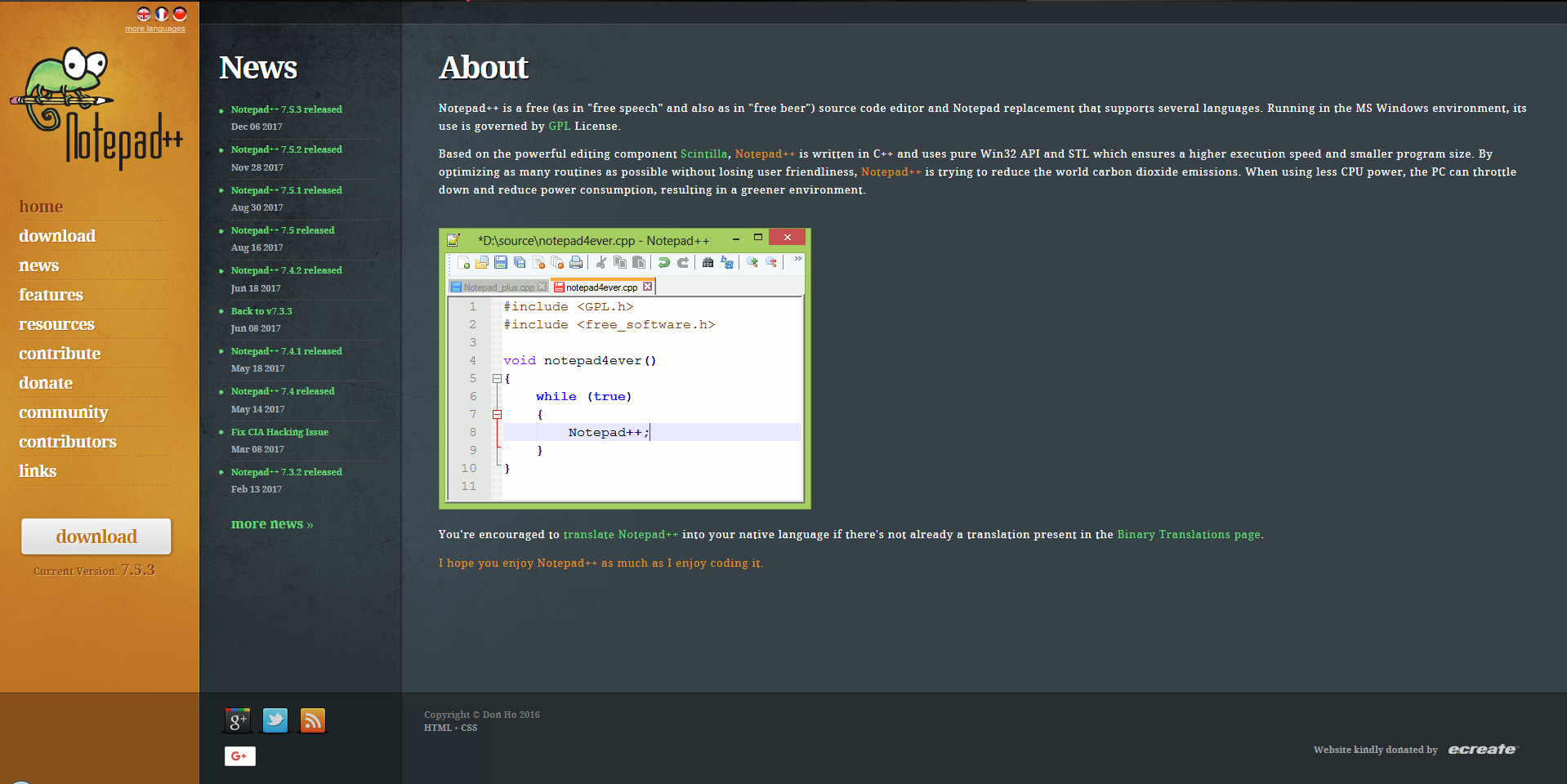Switch to the Notepad_plus.cpp tab
1567x784 pixels.
pos(498,287)
